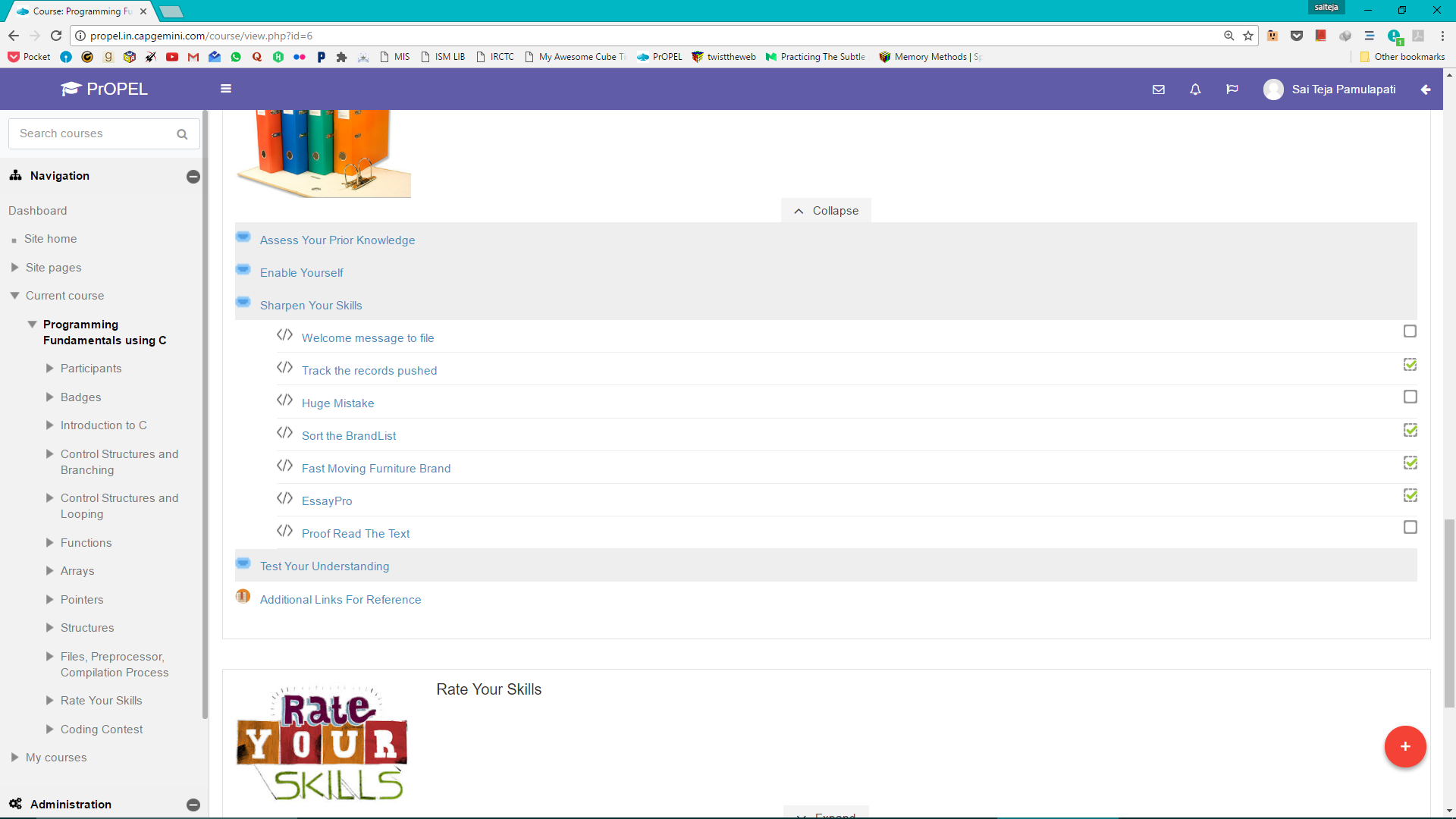Click the red plus floating button
Screen dimensions: 1456x819
pos(1405,746)
